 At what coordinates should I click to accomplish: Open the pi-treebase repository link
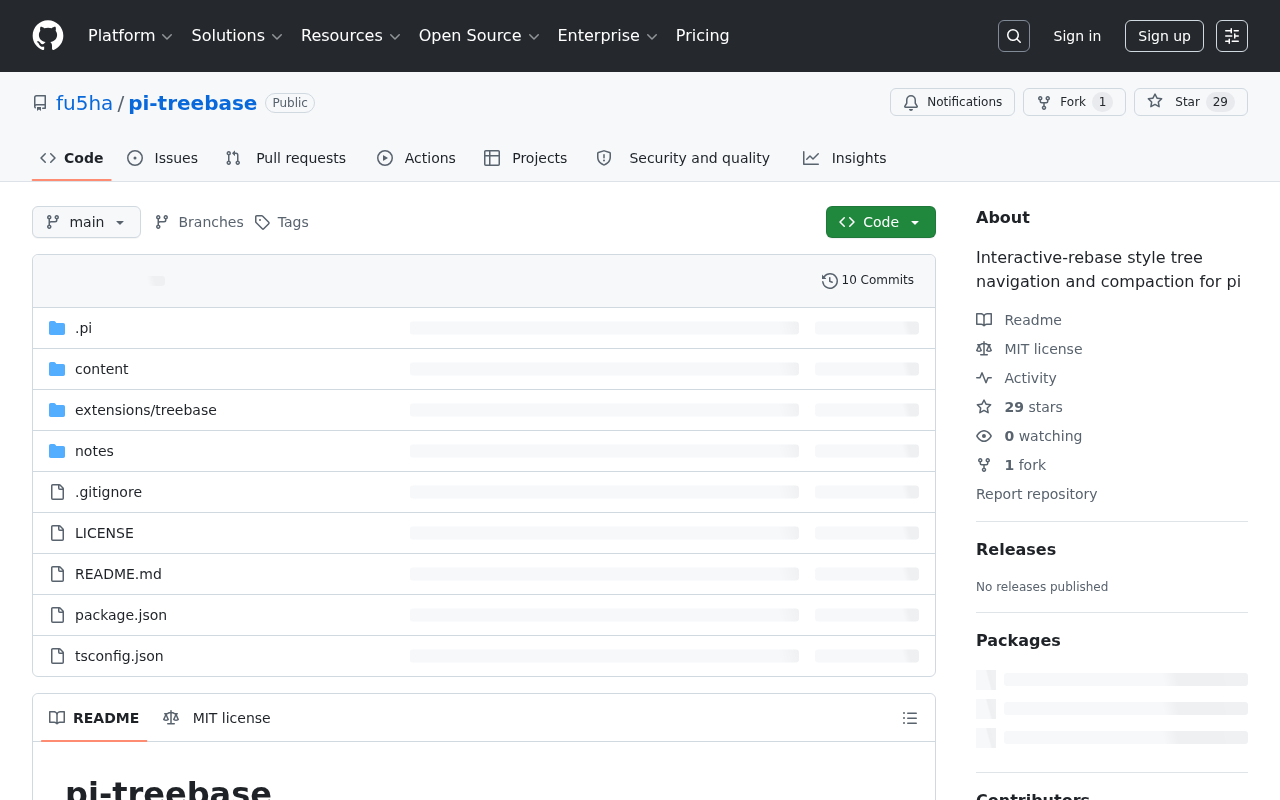[193, 103]
